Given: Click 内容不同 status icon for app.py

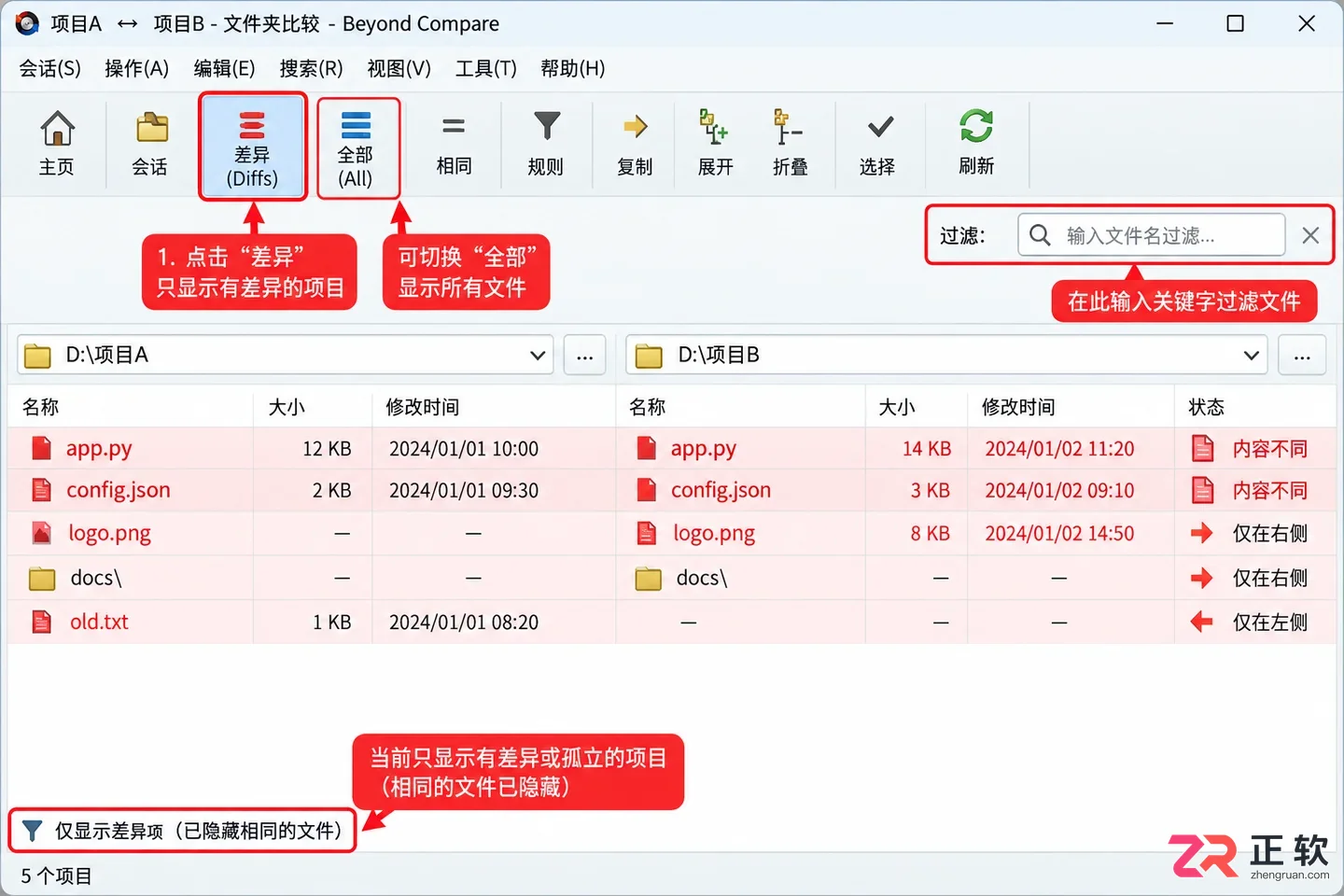Looking at the screenshot, I should pos(1203,449).
